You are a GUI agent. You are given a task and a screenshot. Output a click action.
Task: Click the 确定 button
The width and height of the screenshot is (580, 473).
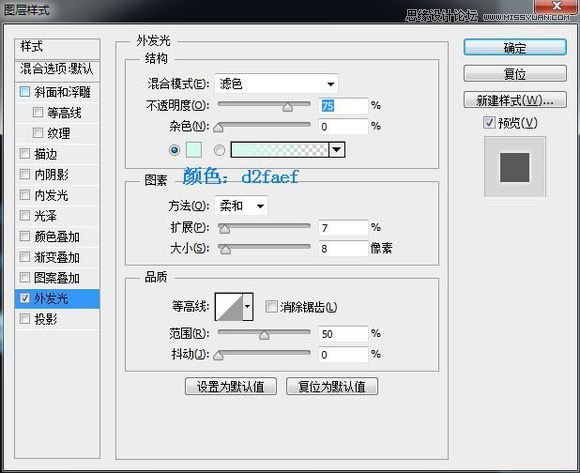515,48
